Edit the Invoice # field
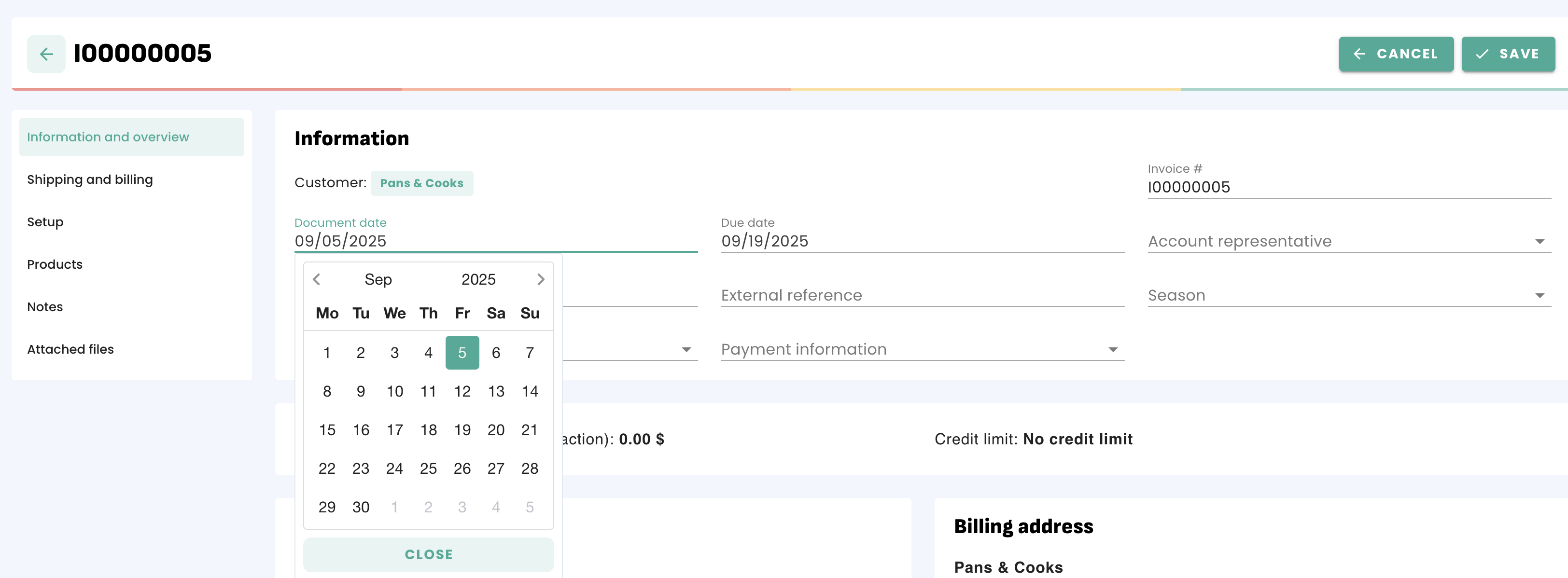Screen dimensions: 1568x578 tap(1348, 187)
